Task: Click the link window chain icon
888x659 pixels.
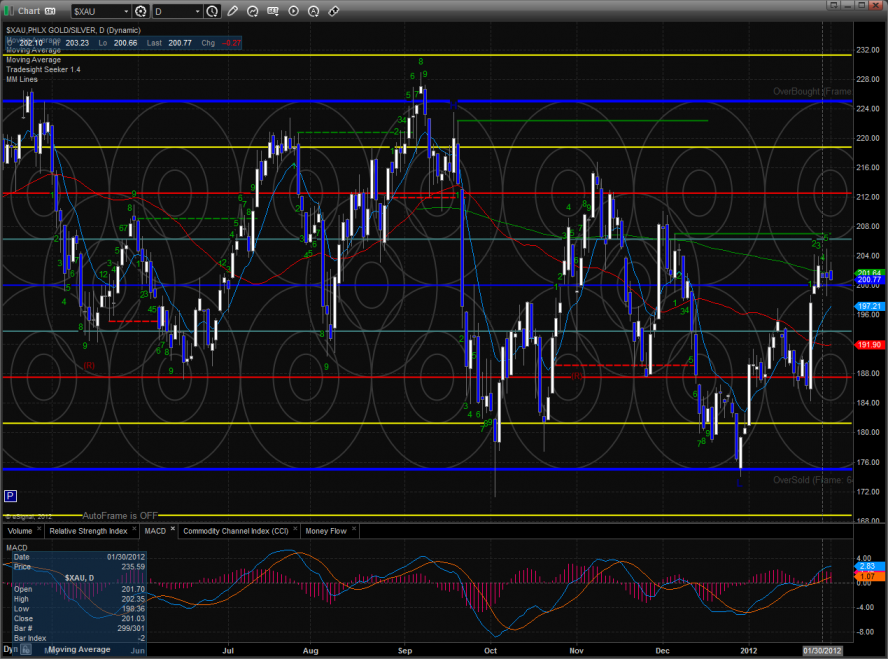Action: 334,11
